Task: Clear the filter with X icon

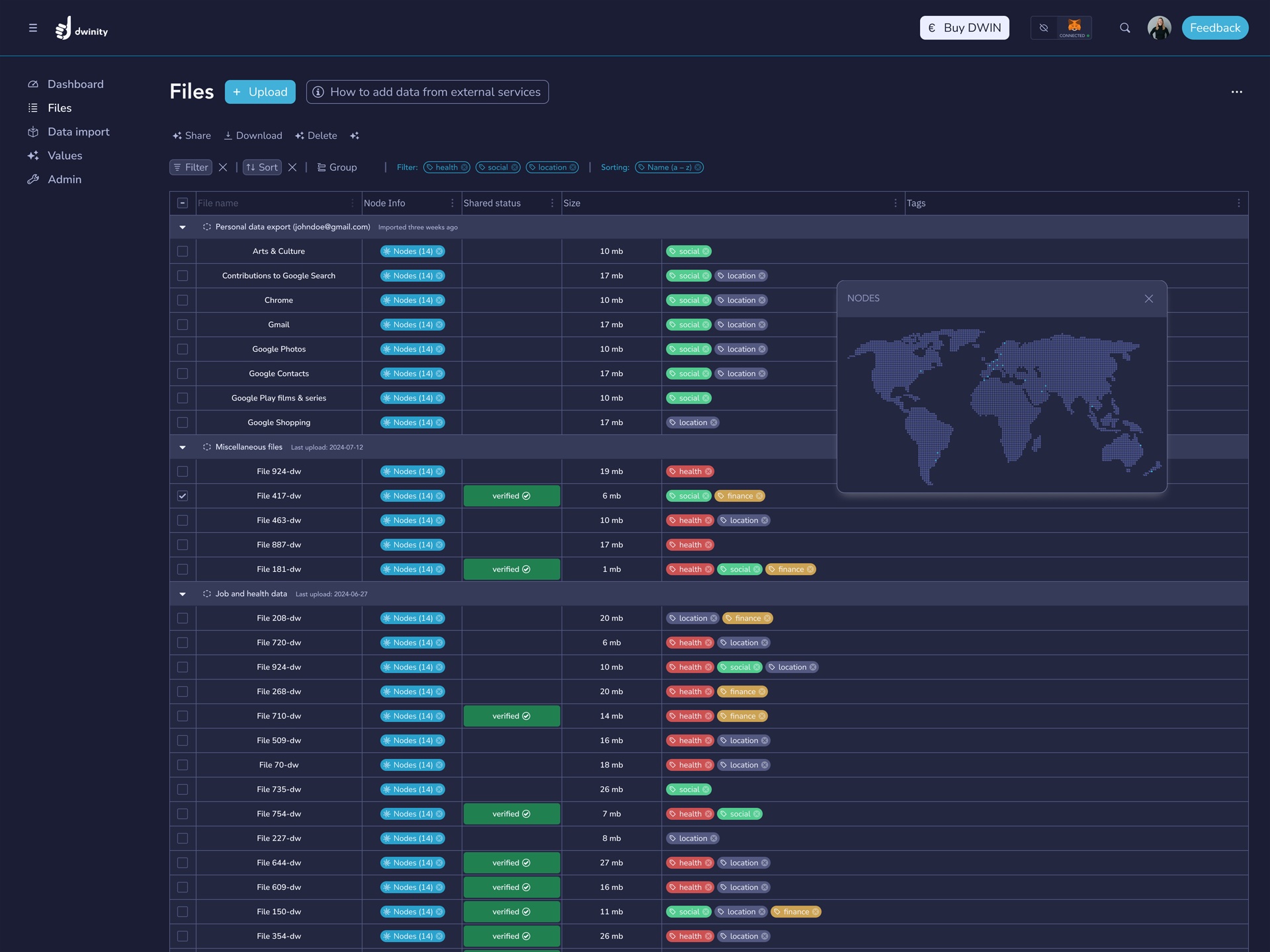Action: pos(223,167)
